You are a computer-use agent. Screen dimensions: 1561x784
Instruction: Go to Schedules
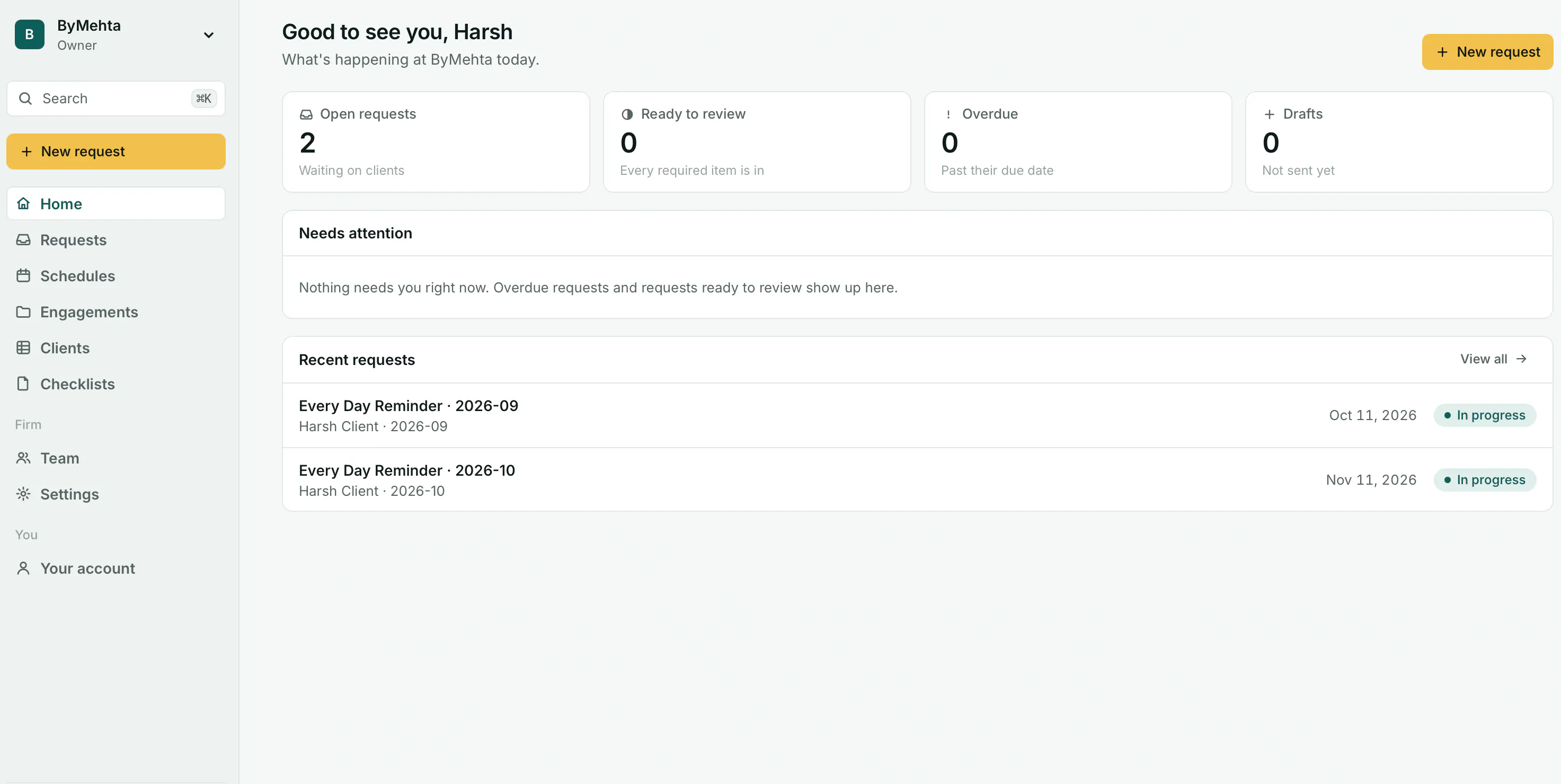[116, 275]
